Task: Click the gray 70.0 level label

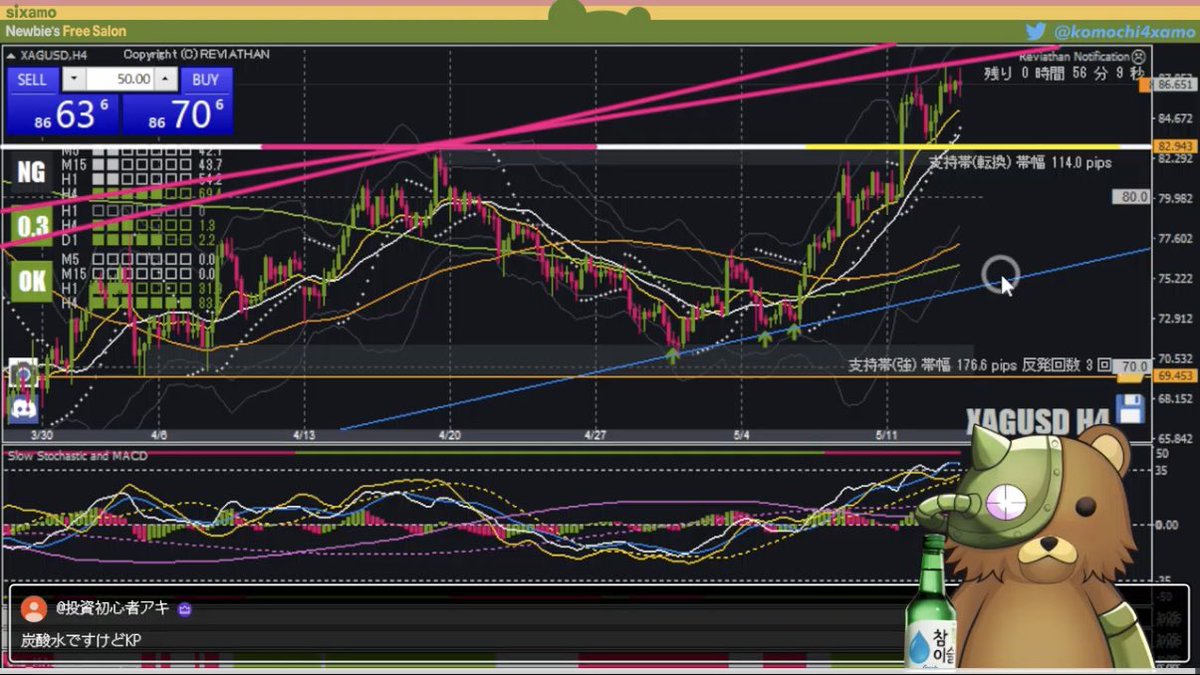Action: click(x=1131, y=367)
